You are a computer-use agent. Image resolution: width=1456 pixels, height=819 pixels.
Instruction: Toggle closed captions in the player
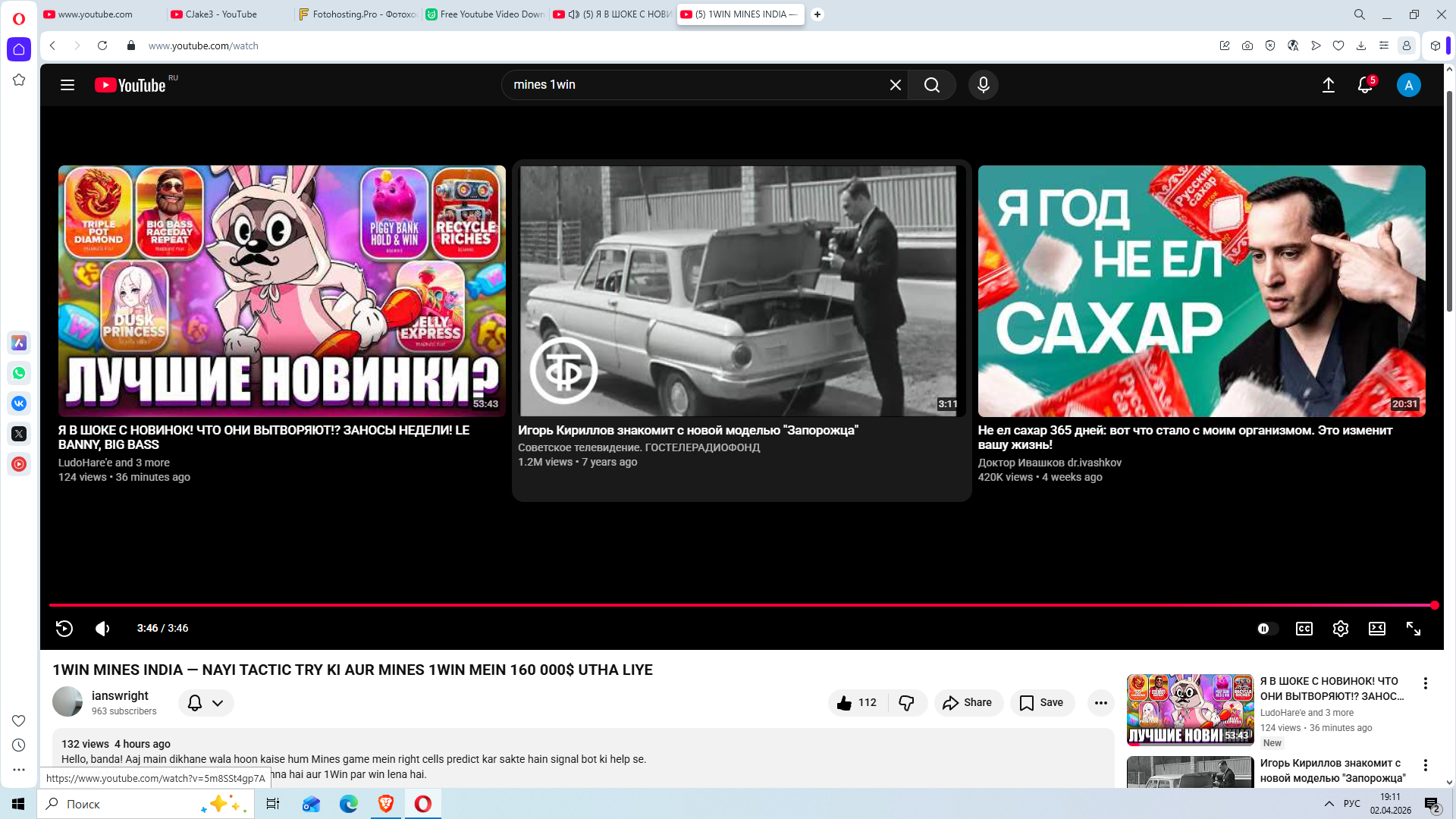point(1304,629)
